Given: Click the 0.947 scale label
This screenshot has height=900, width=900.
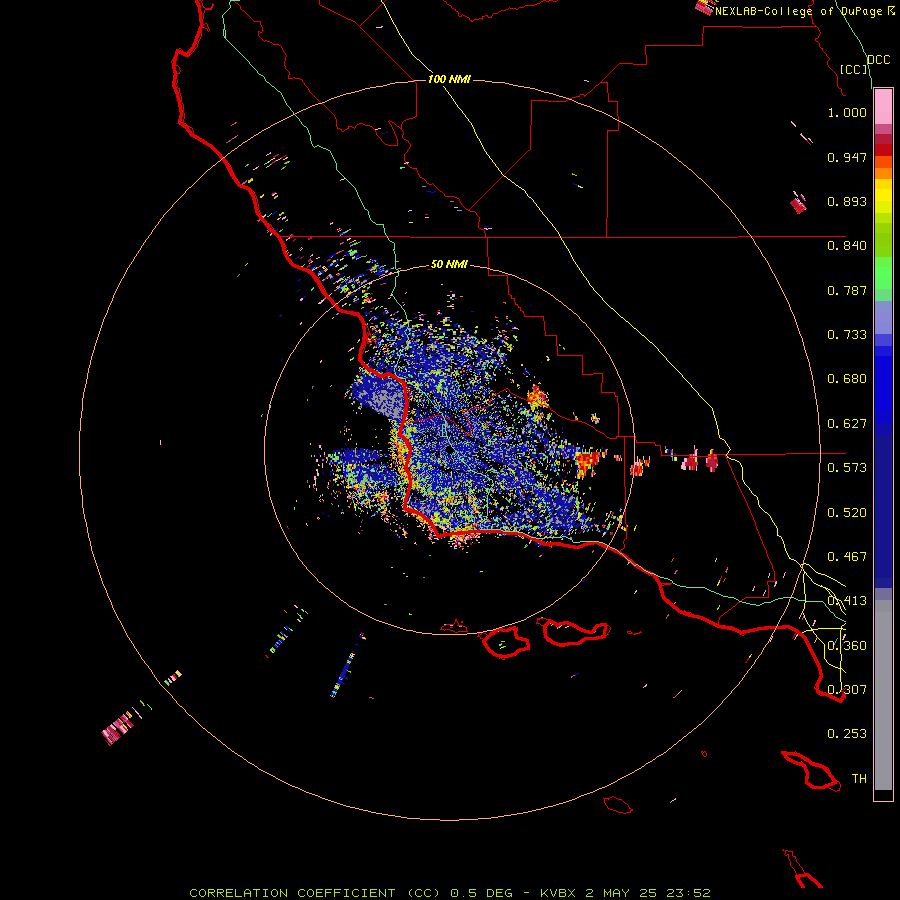Looking at the screenshot, I should point(847,157).
